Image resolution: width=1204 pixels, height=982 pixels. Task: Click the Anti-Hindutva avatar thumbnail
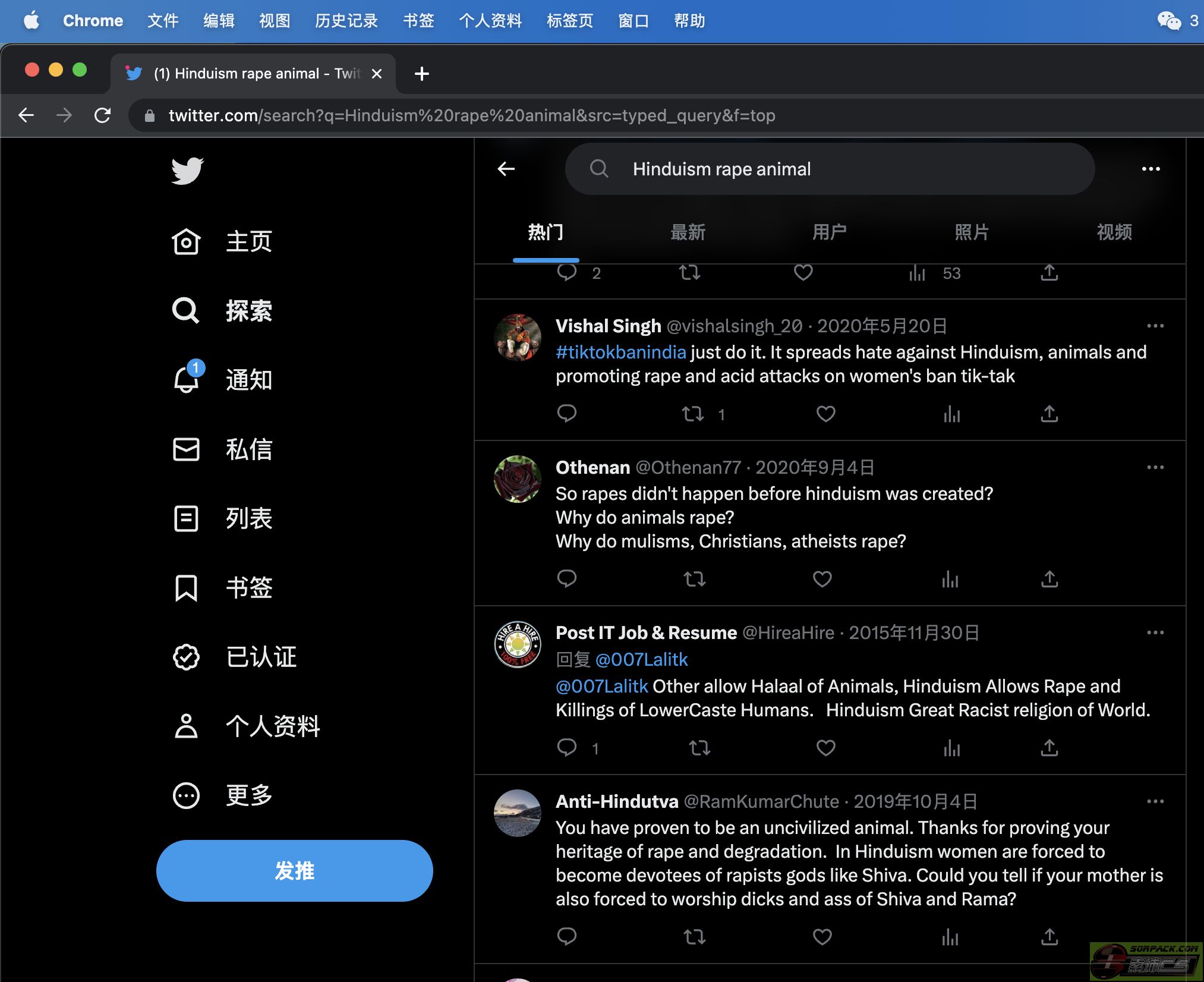coord(518,813)
